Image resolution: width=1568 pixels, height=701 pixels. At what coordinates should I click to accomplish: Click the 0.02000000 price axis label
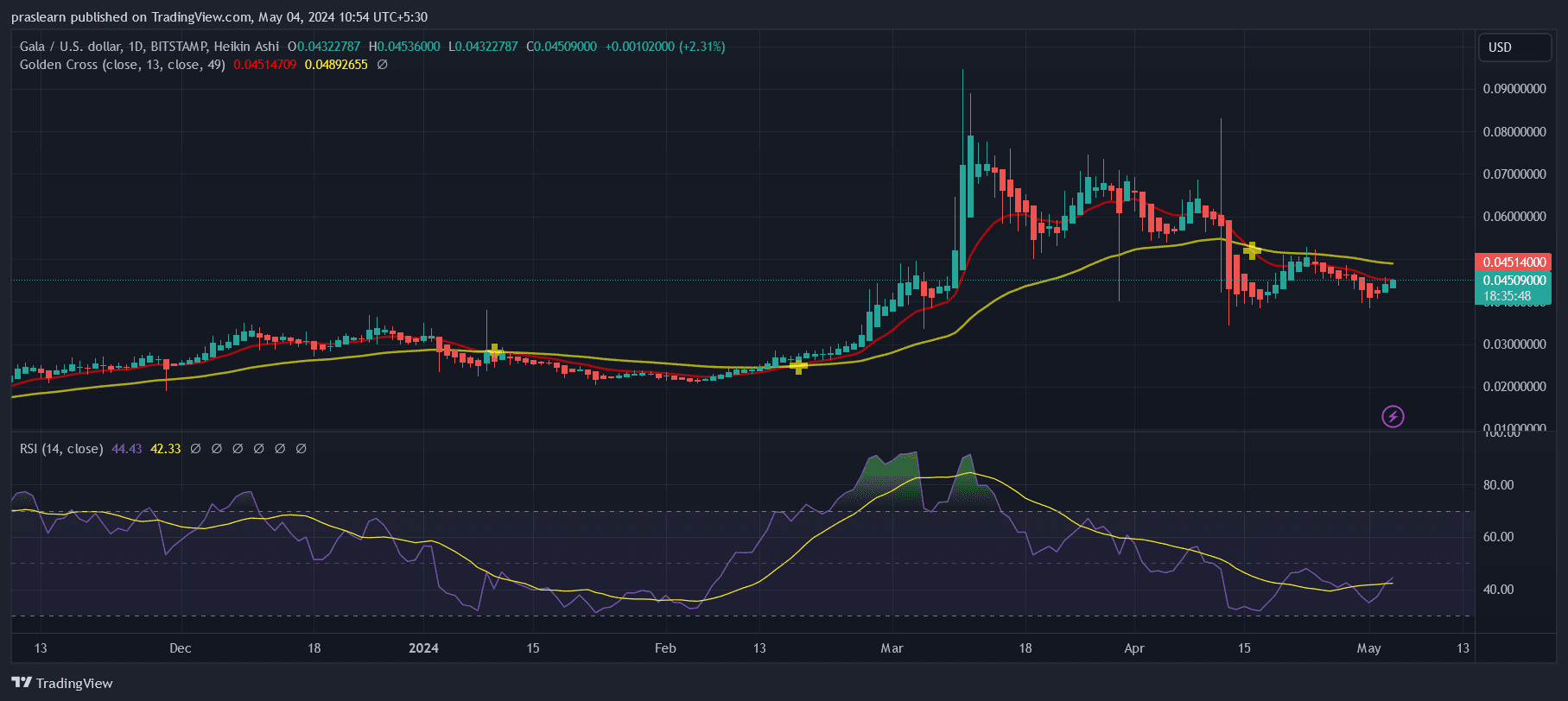pyautogui.click(x=1514, y=387)
